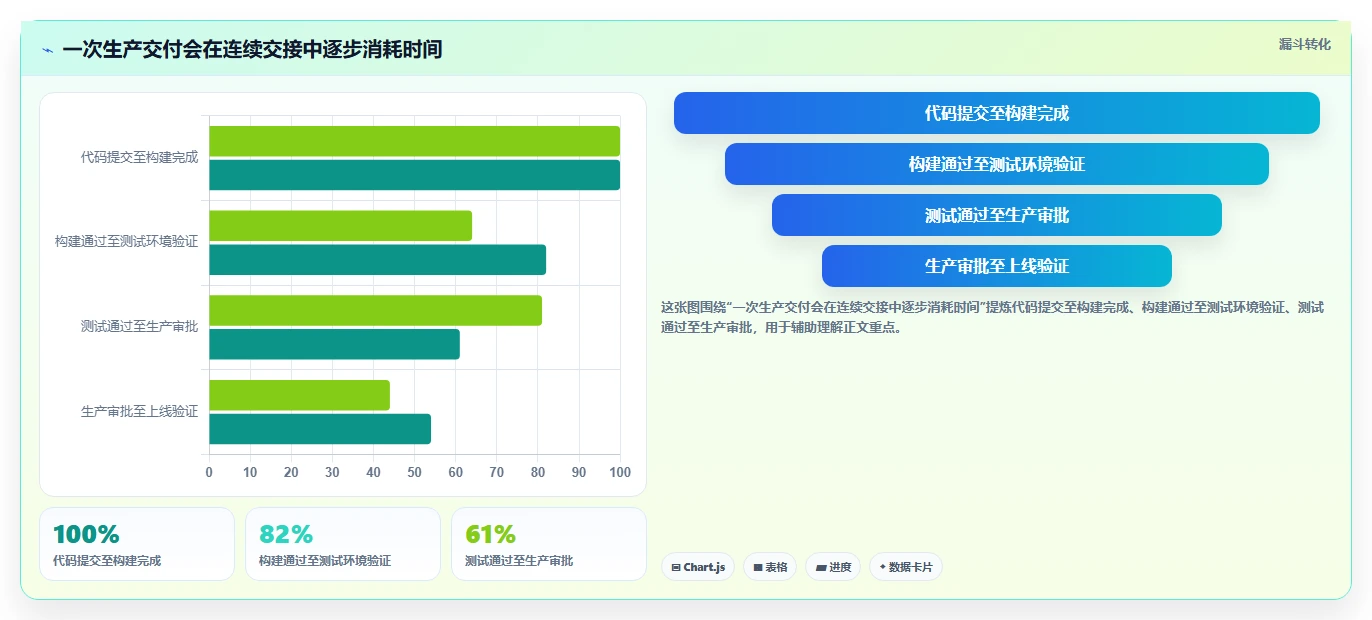Screen dimensions: 1372x620
Task: Click the x-axis tick label 100
Action: click(620, 472)
